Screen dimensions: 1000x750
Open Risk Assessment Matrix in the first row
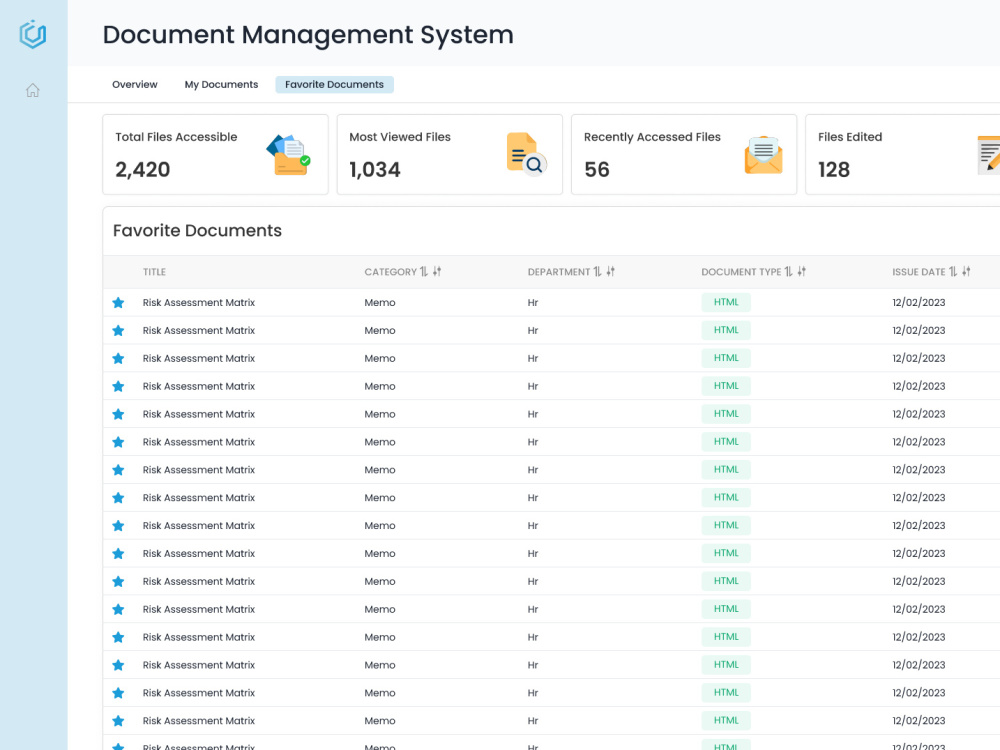pyautogui.click(x=199, y=303)
